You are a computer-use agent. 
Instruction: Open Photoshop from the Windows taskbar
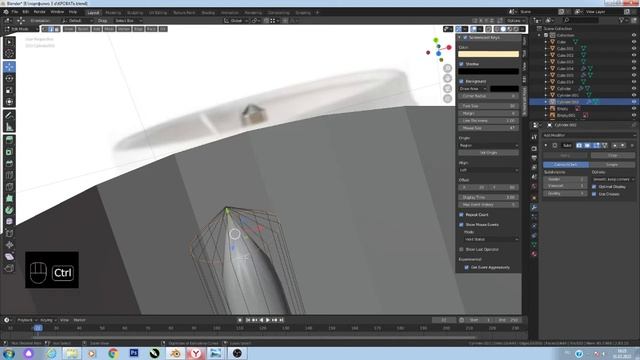pos(134,353)
